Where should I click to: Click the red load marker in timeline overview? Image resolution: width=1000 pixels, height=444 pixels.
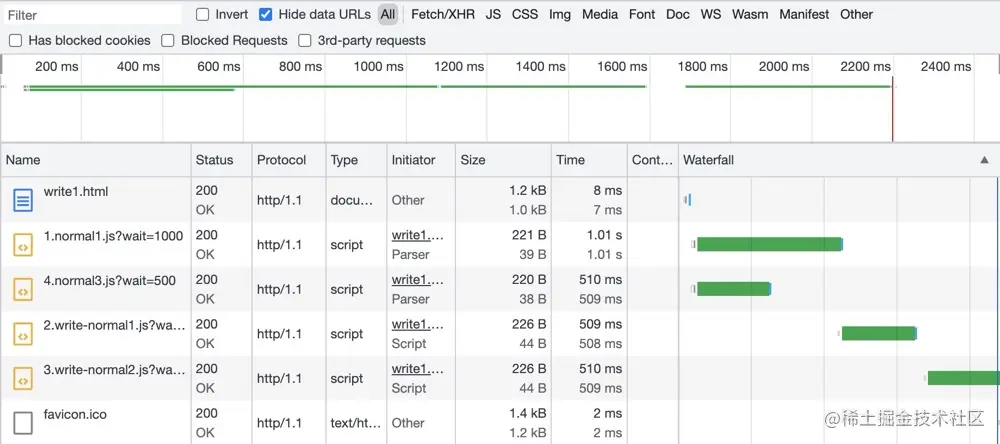click(x=892, y=100)
